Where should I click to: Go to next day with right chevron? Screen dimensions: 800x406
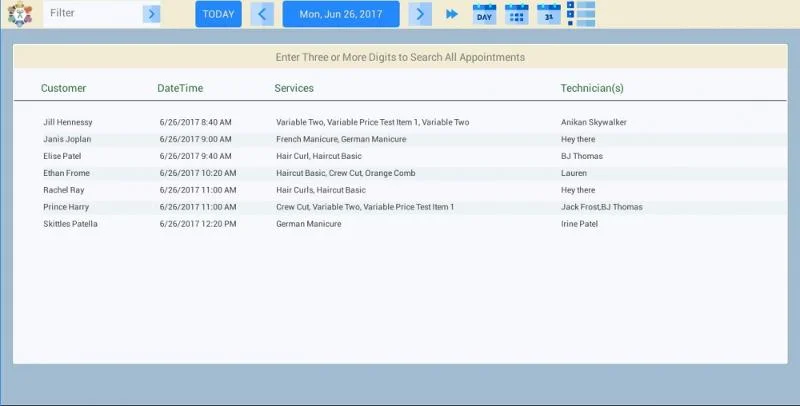point(421,14)
